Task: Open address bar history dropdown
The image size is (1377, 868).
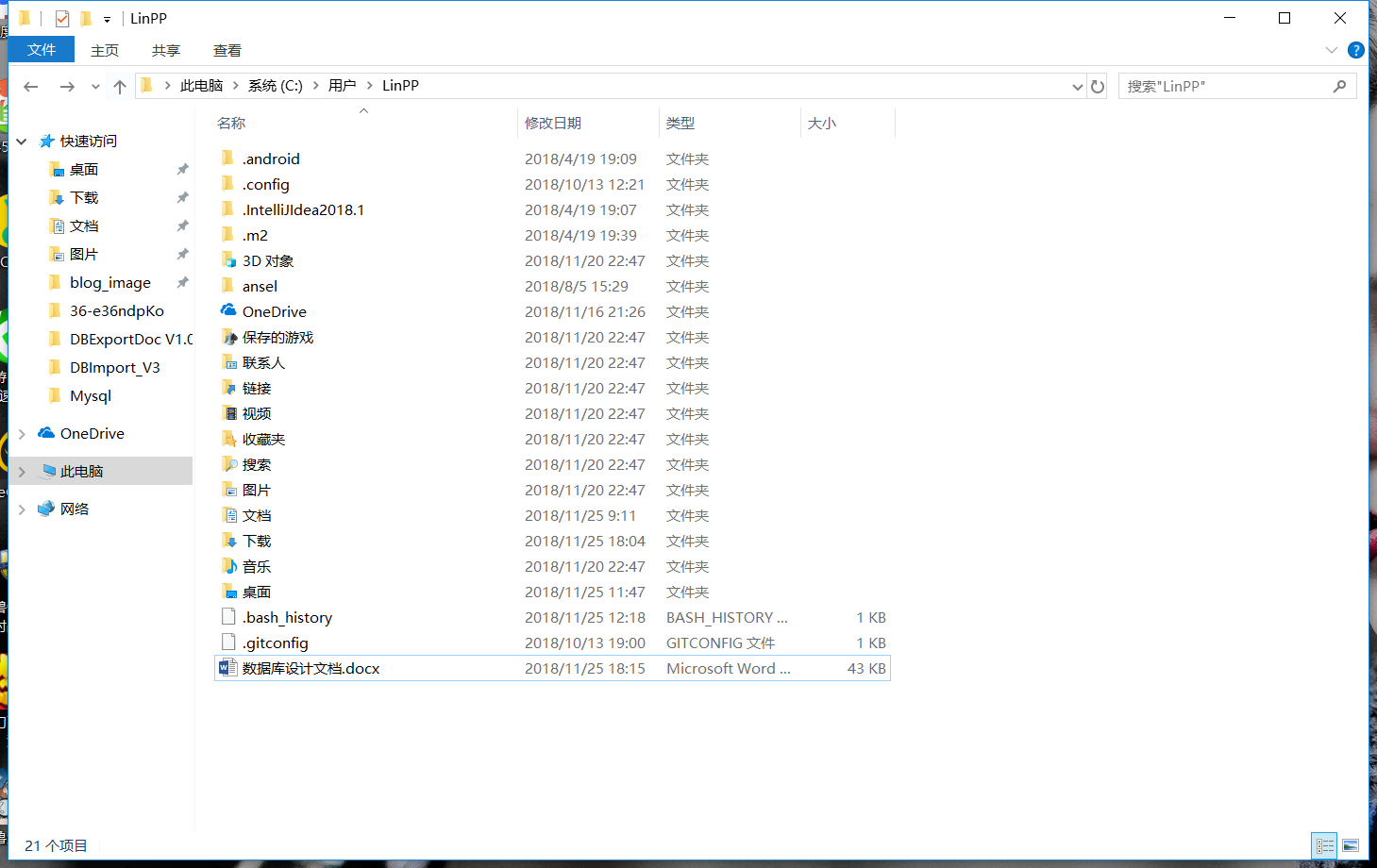Action: [1078, 87]
